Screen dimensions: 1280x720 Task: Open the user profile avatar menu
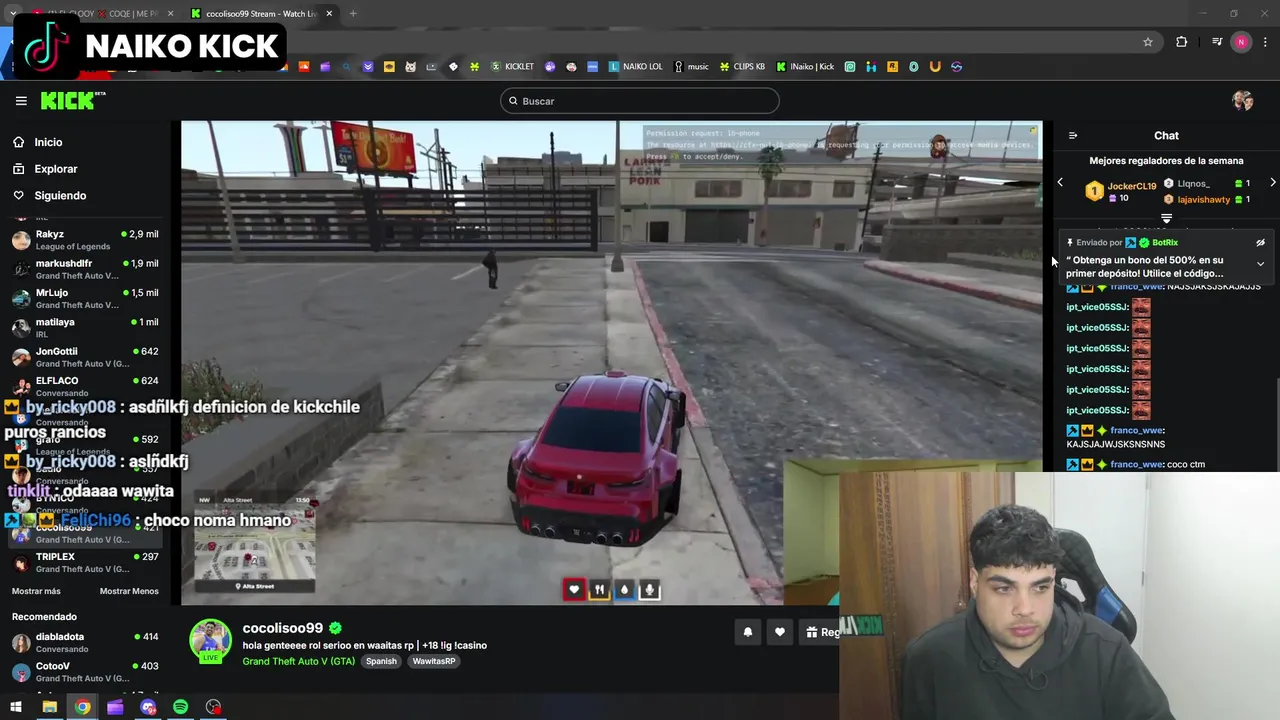pos(1242,101)
